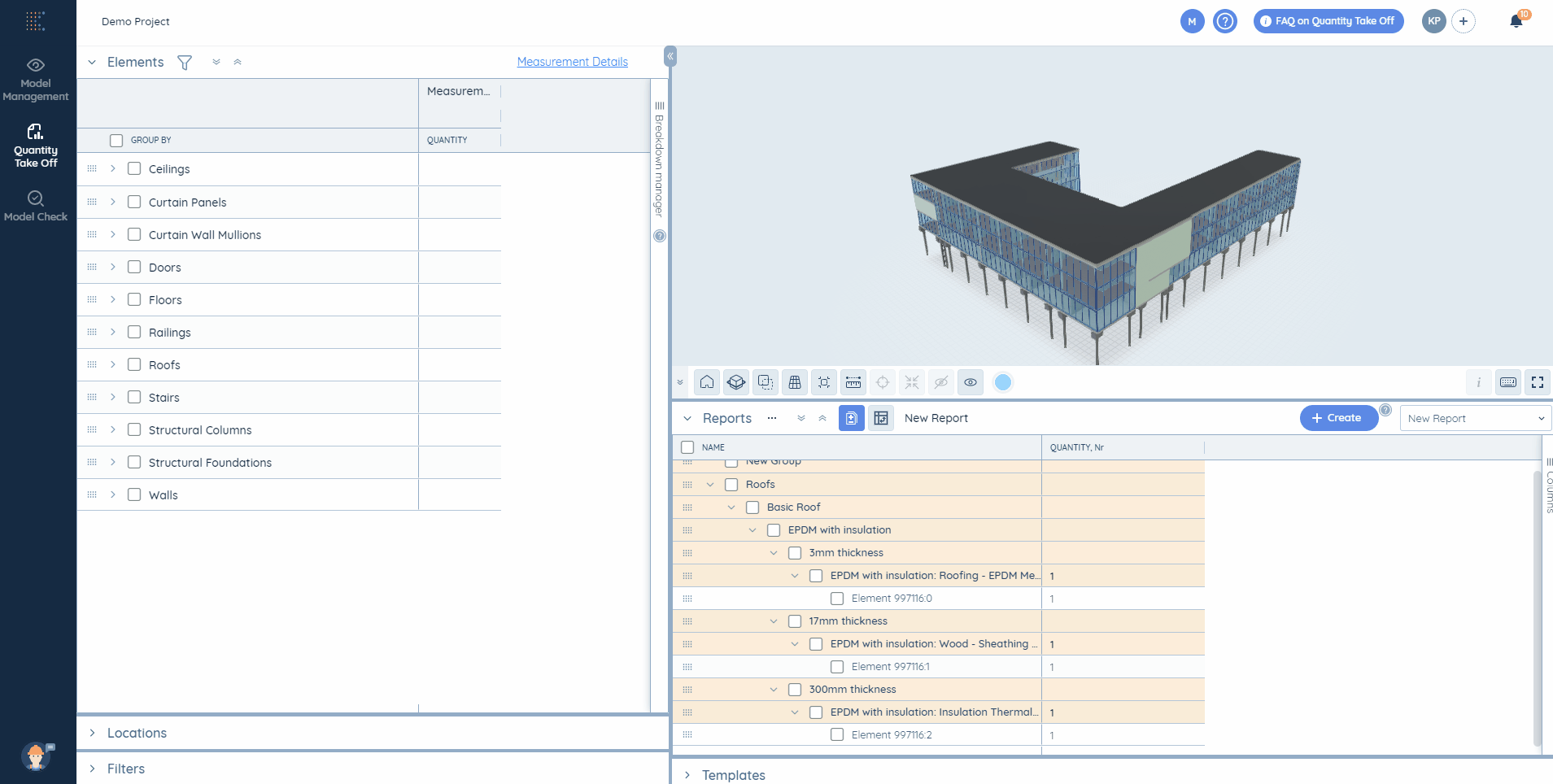
Task: Collapse the viewer toolbar chevron
Action: click(680, 382)
